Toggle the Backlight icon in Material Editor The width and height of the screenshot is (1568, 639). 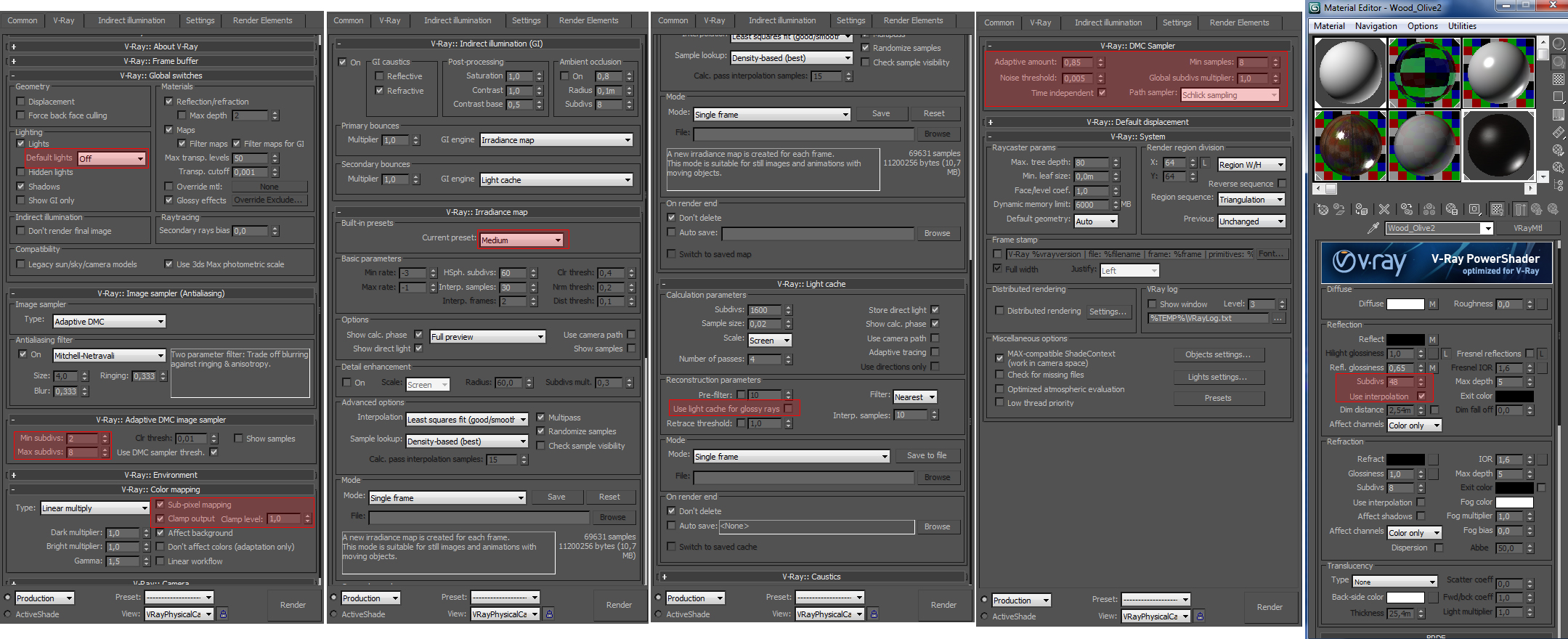tap(1558, 62)
